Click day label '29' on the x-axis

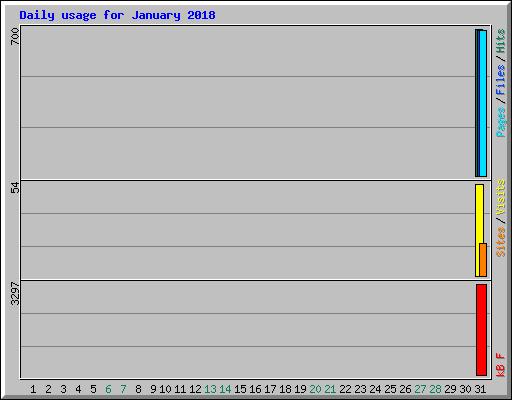(450, 389)
